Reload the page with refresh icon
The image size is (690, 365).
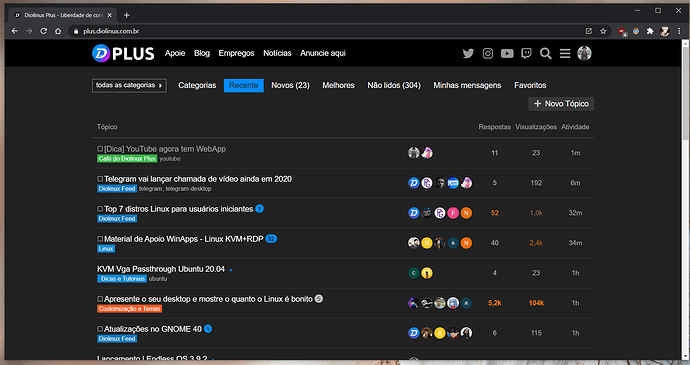coord(44,31)
